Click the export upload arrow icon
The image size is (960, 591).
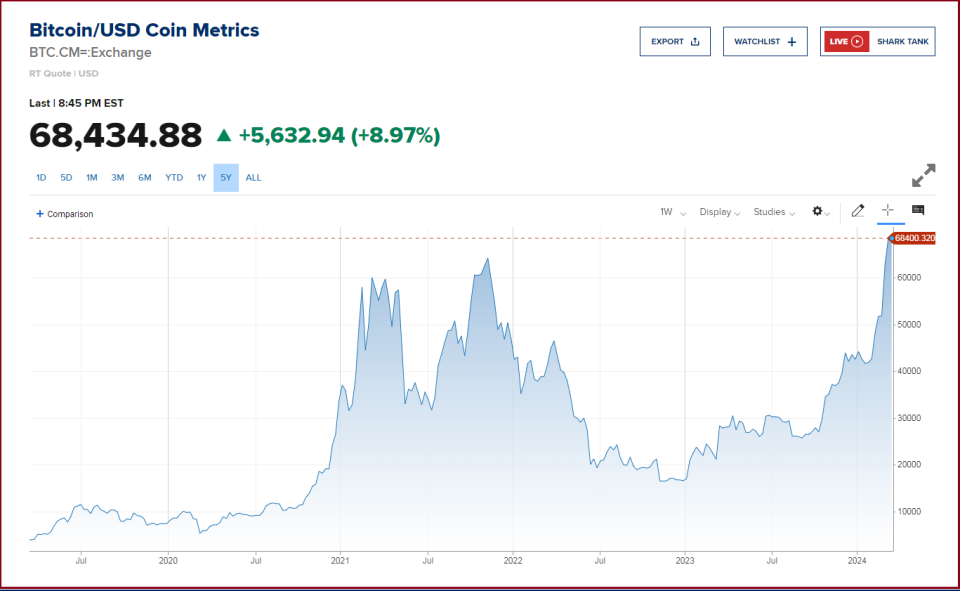coord(695,42)
